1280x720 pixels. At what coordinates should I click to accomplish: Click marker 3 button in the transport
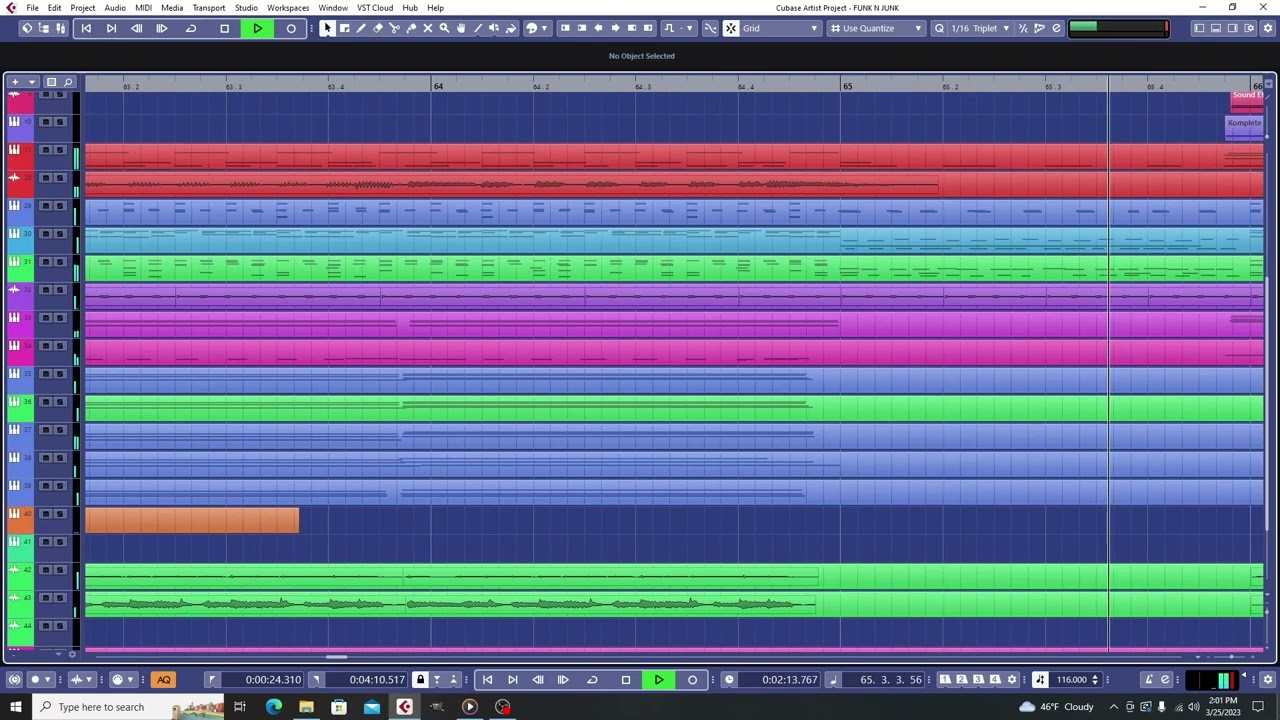click(x=978, y=680)
